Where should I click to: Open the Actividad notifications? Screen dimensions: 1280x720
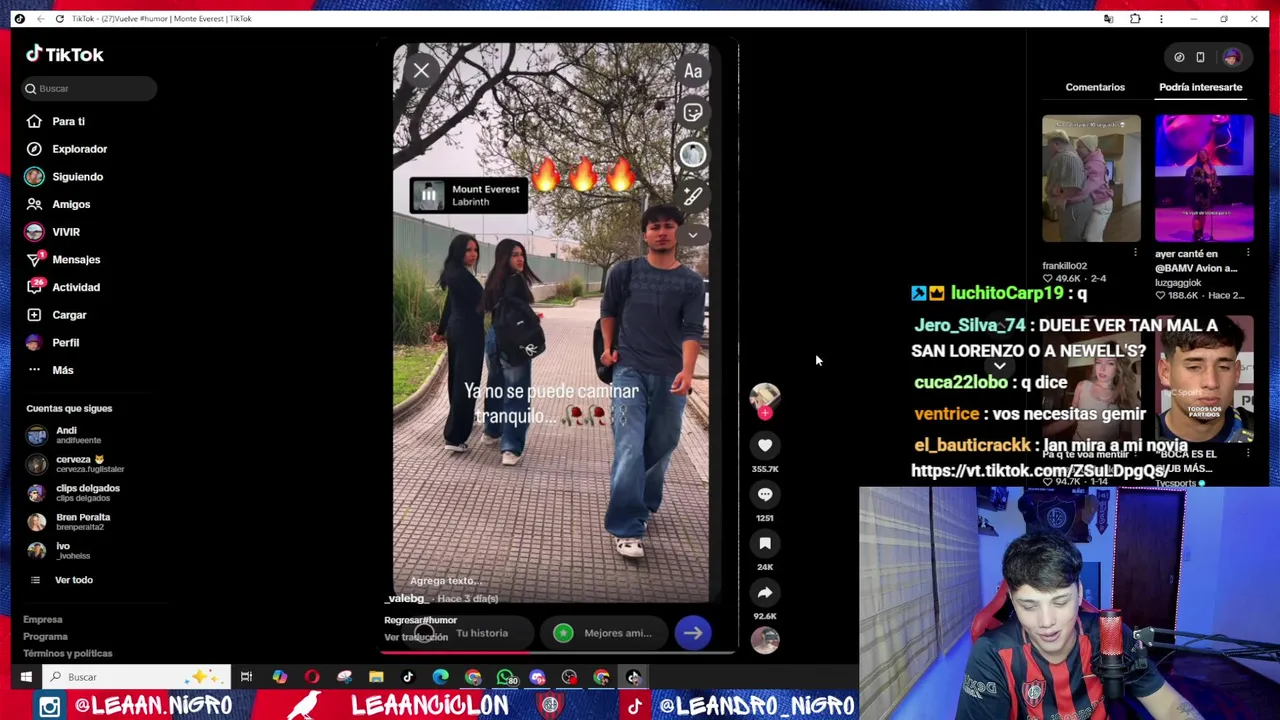[76, 287]
